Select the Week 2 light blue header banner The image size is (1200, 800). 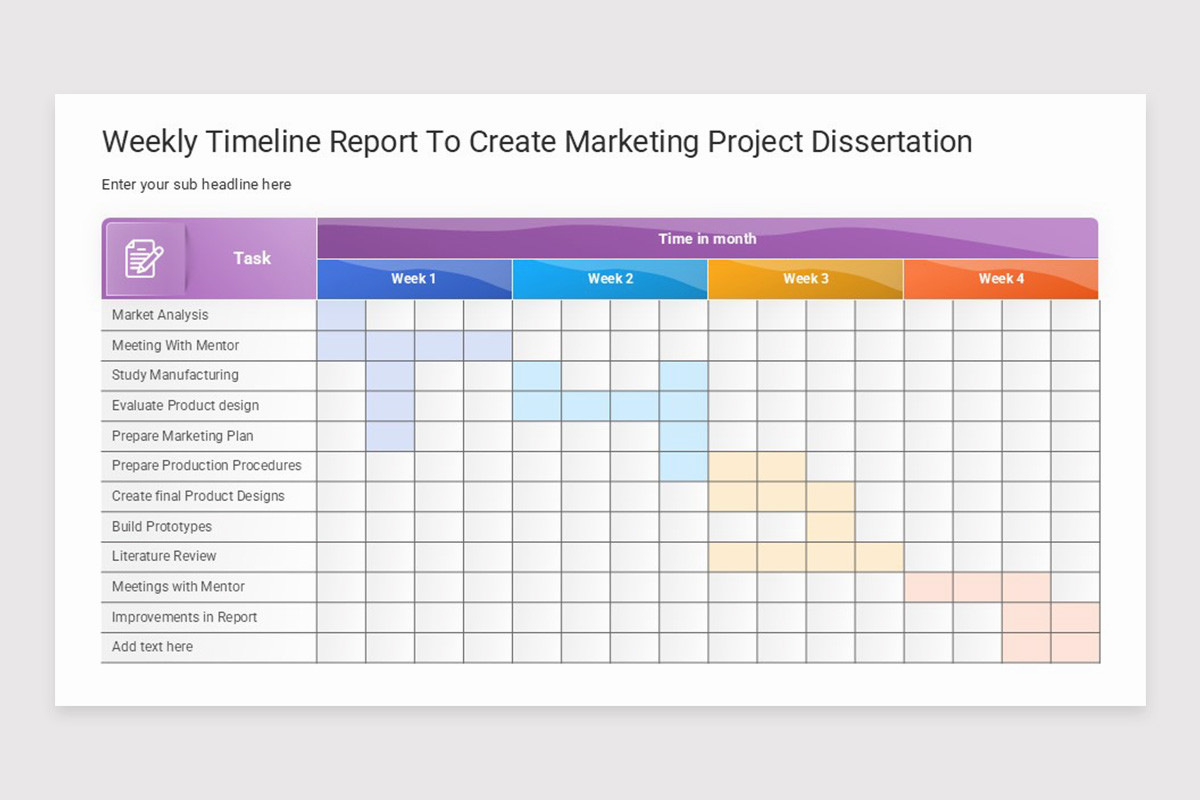[610, 279]
